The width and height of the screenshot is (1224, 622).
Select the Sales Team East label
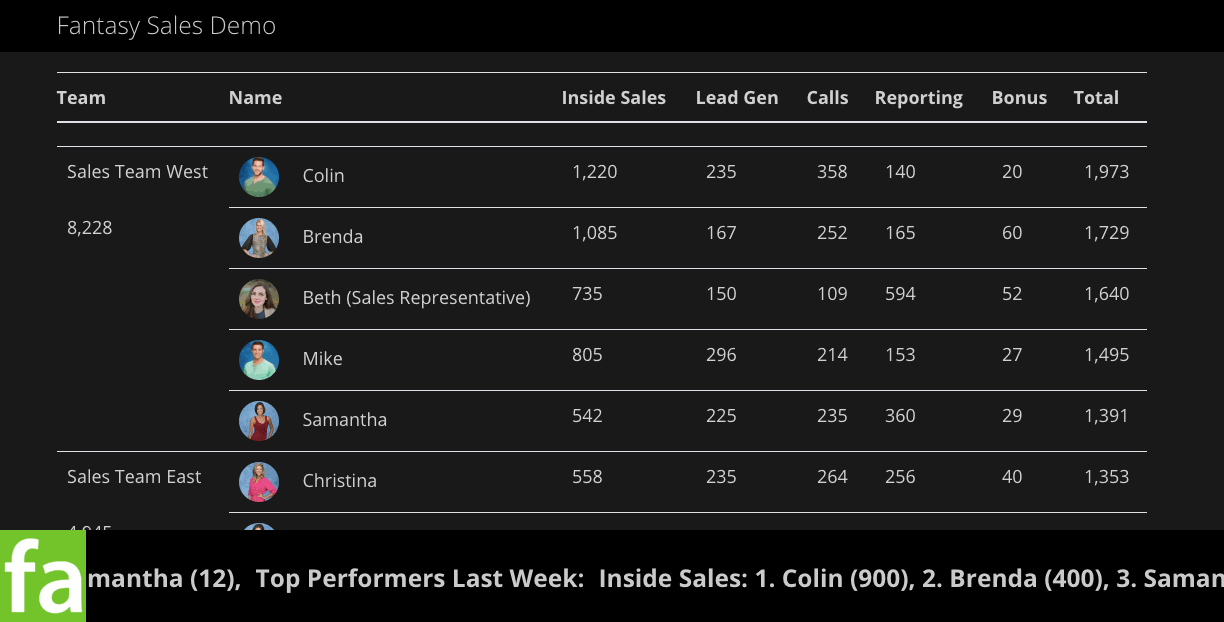point(134,477)
